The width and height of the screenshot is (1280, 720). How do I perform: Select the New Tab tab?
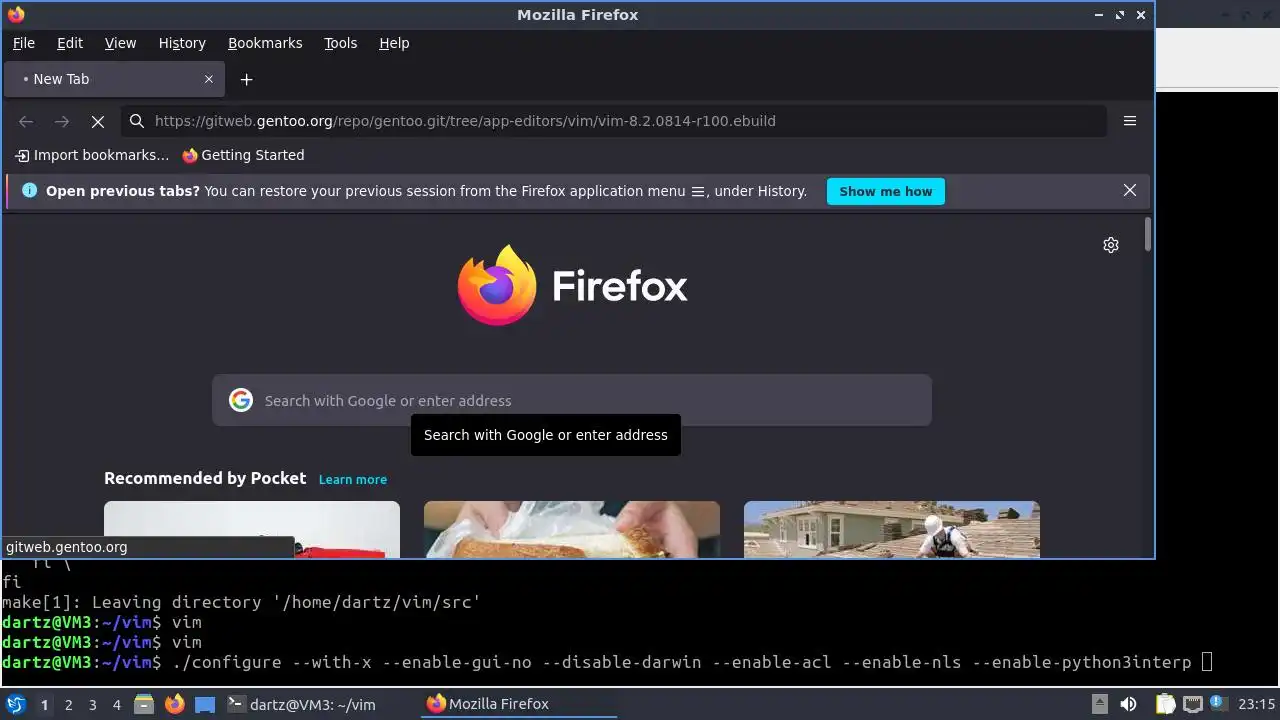click(x=114, y=79)
